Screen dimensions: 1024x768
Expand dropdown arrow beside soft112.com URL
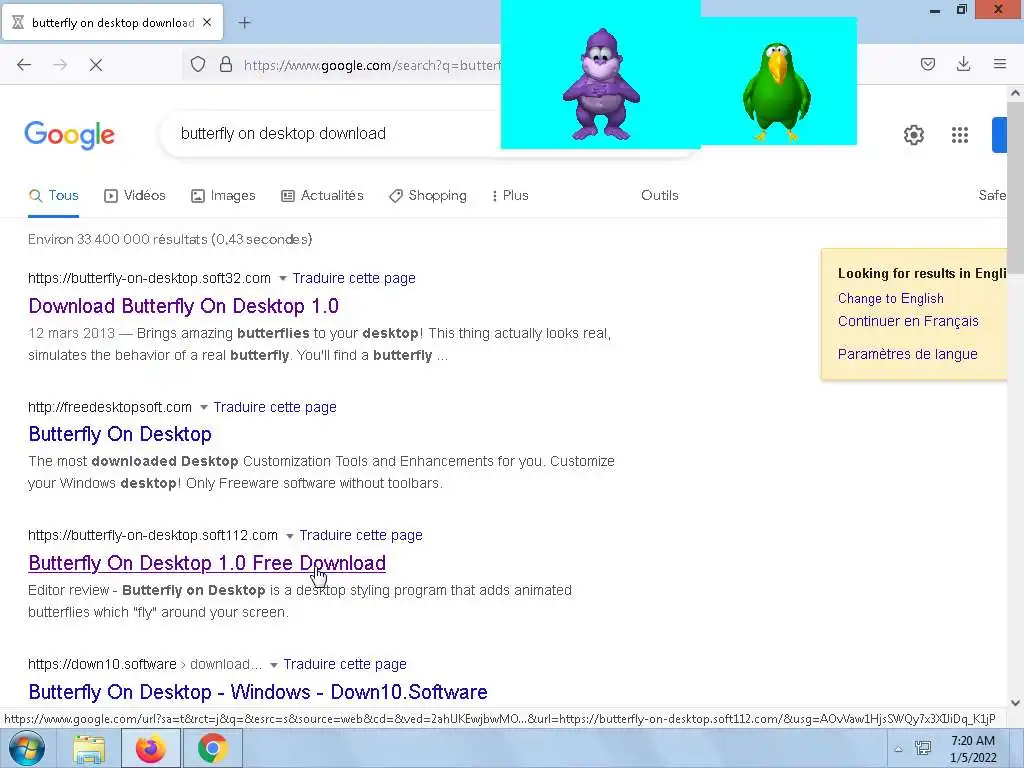click(289, 536)
